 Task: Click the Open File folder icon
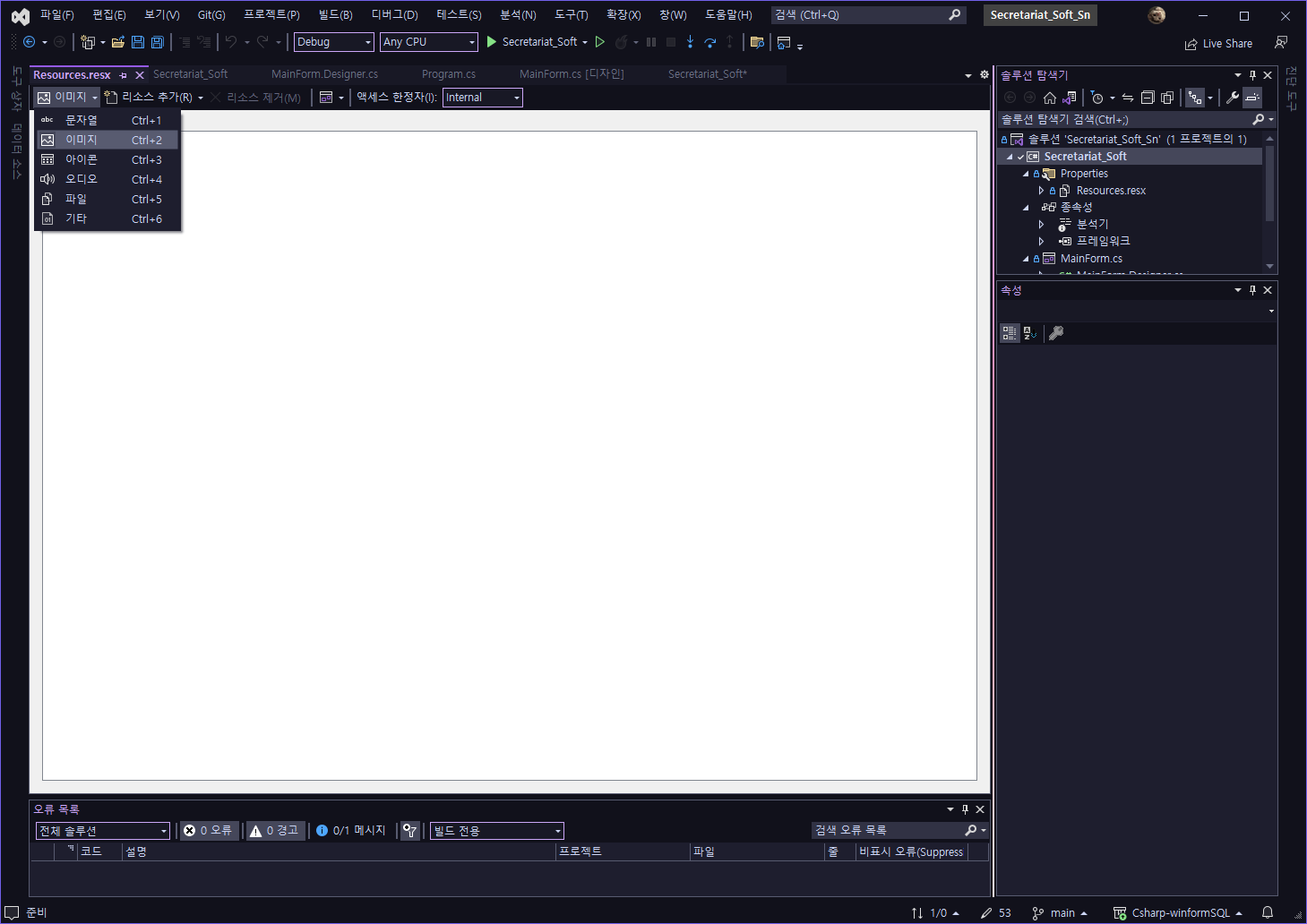click(117, 42)
